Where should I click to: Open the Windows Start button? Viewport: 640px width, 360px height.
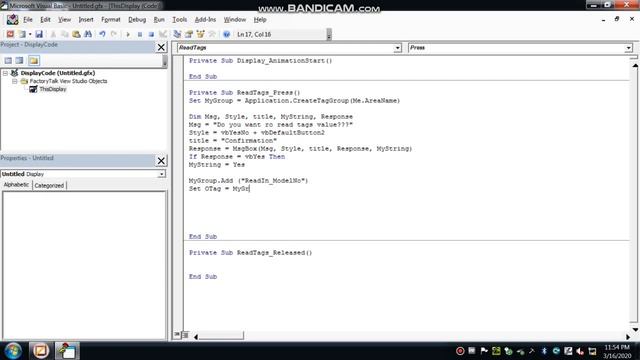[13, 351]
